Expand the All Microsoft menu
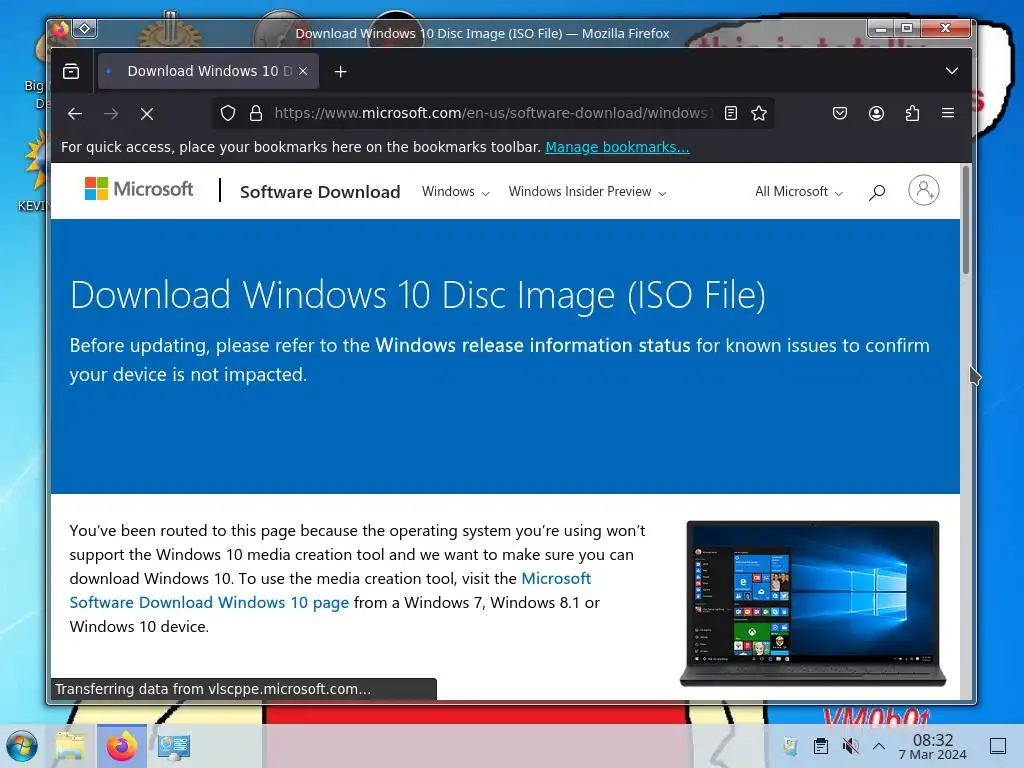This screenshot has height=768, width=1024. tap(799, 192)
